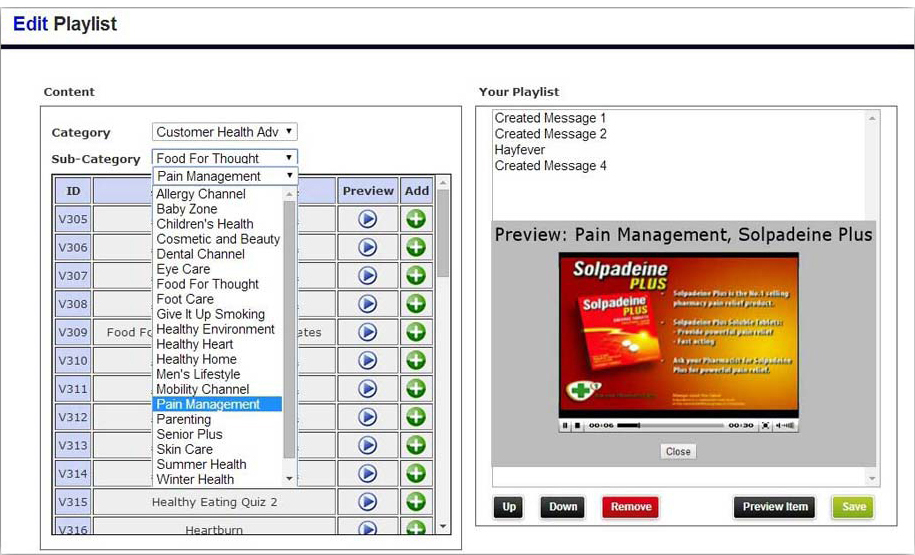Add Healthy Eating Quiz 2 to playlist
915x555 pixels.
(415, 502)
